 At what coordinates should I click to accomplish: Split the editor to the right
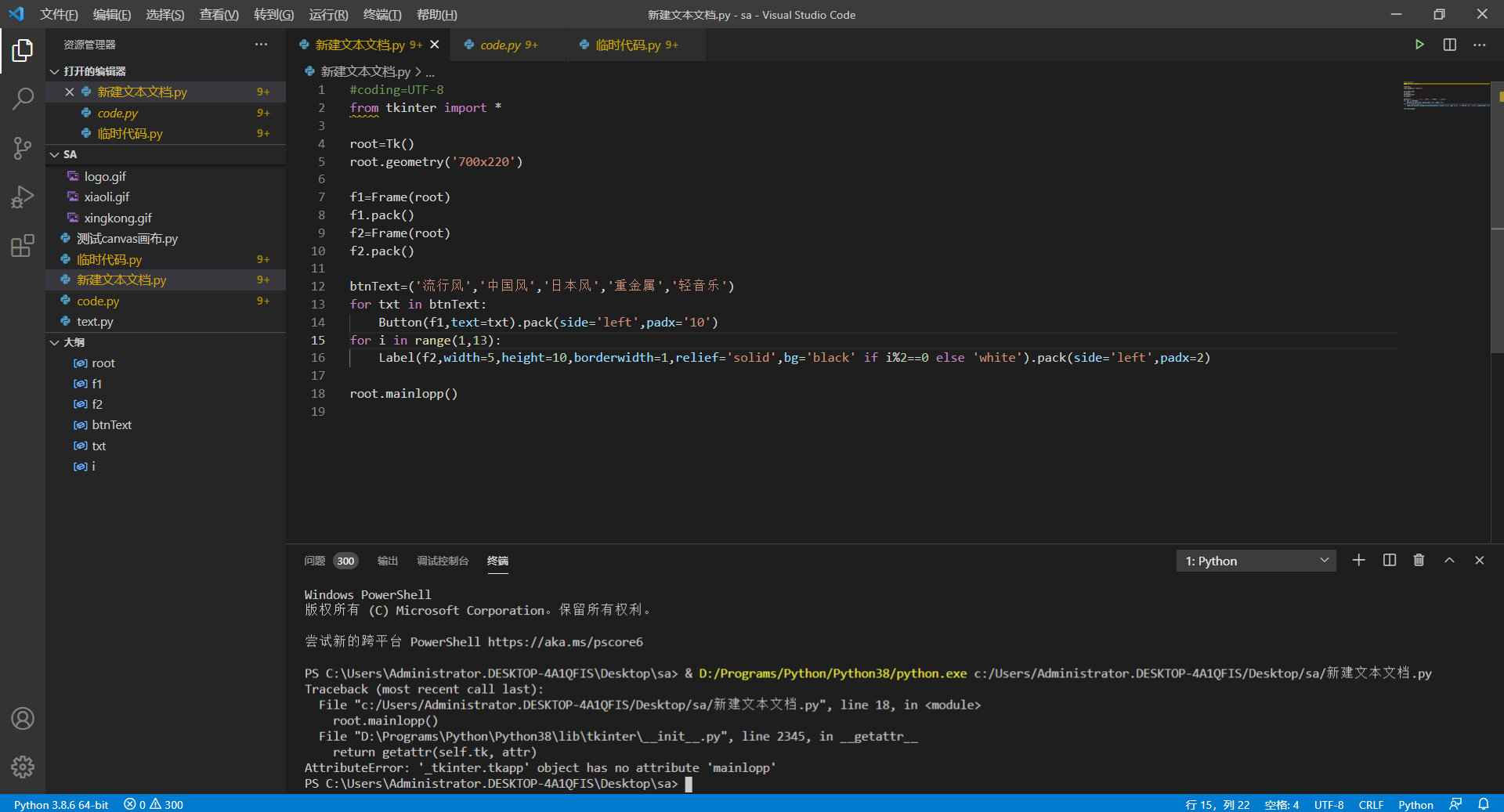[1450, 45]
